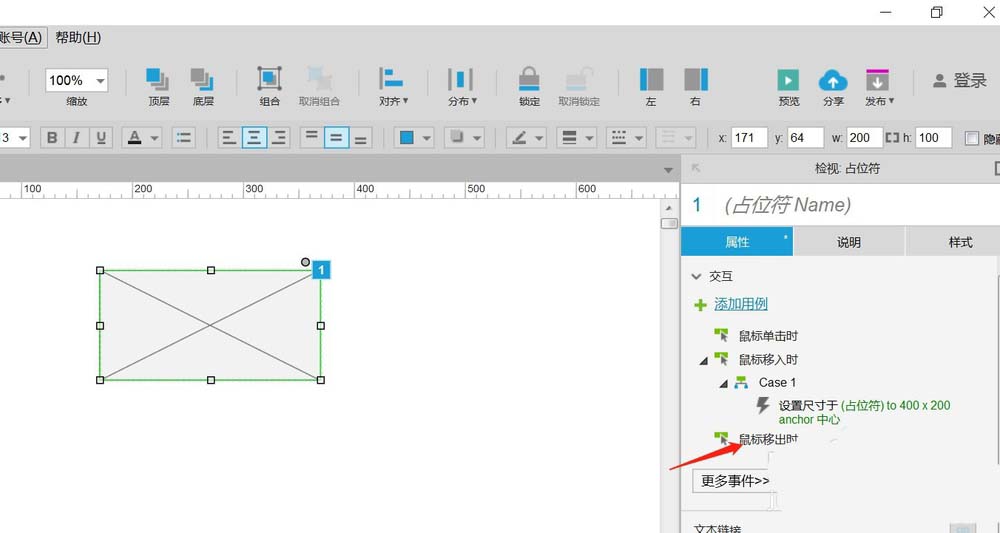Toggle the left panel (左) icon

pyautogui.click(x=651, y=80)
